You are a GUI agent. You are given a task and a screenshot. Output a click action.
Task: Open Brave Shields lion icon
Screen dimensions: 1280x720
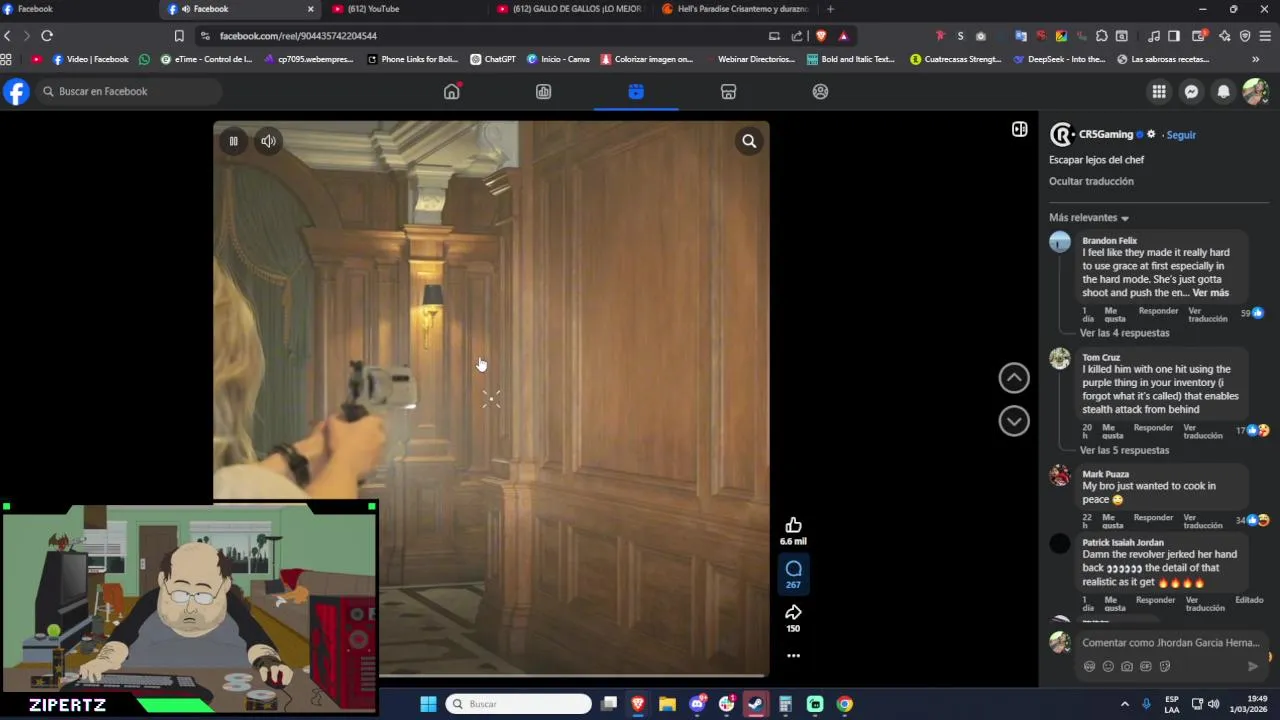pyautogui.click(x=821, y=36)
